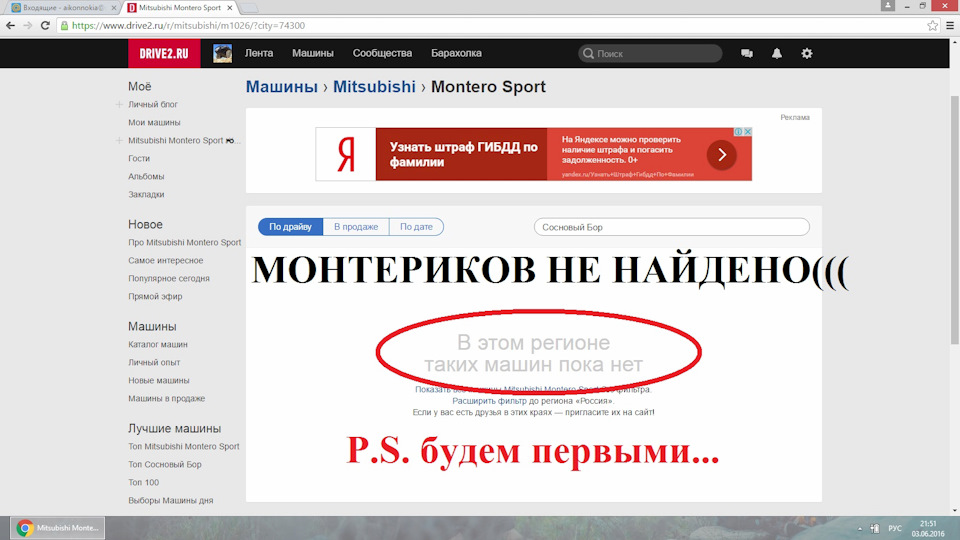Select the По дате sorting tab

416,227
